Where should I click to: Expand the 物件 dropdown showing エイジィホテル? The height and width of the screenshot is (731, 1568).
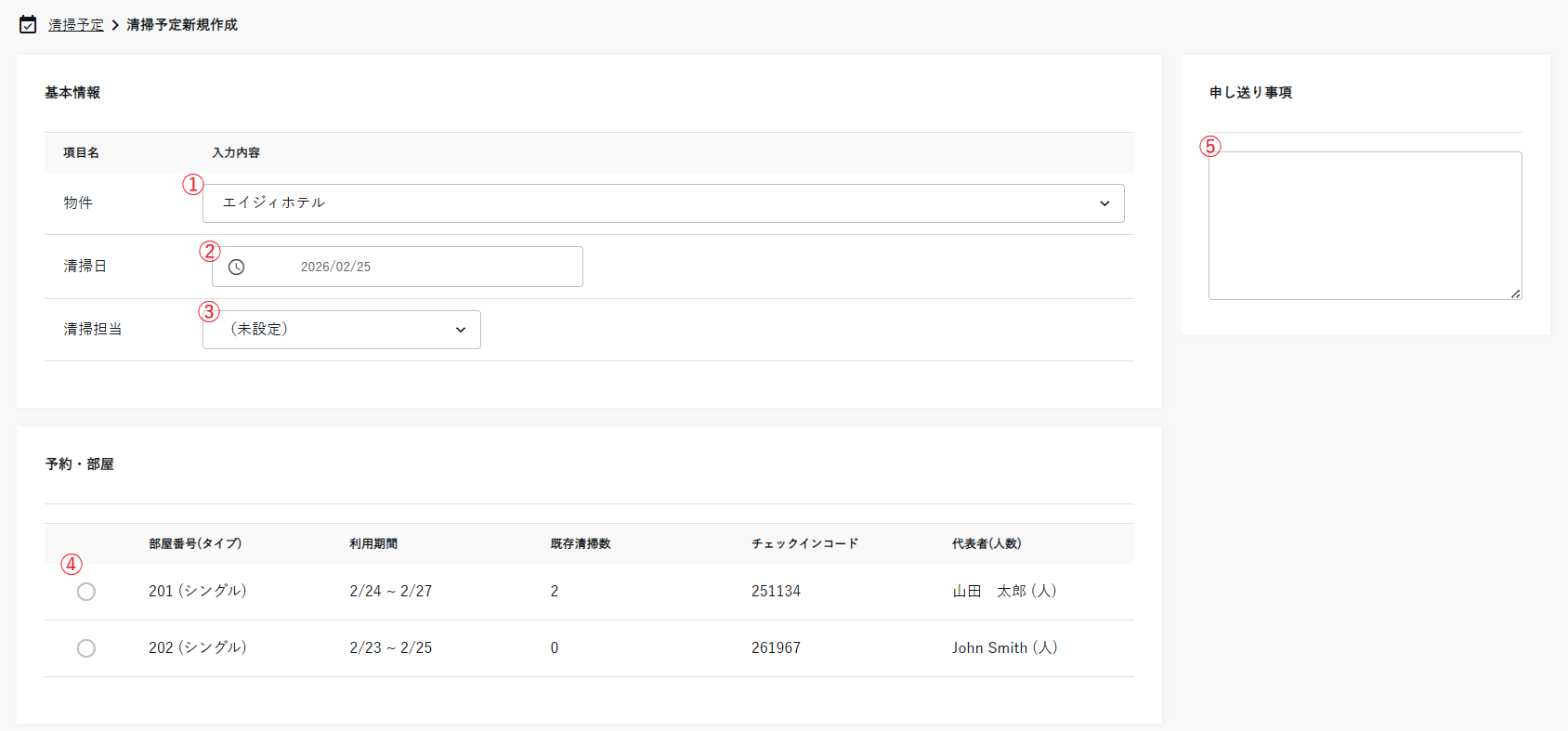tap(663, 203)
